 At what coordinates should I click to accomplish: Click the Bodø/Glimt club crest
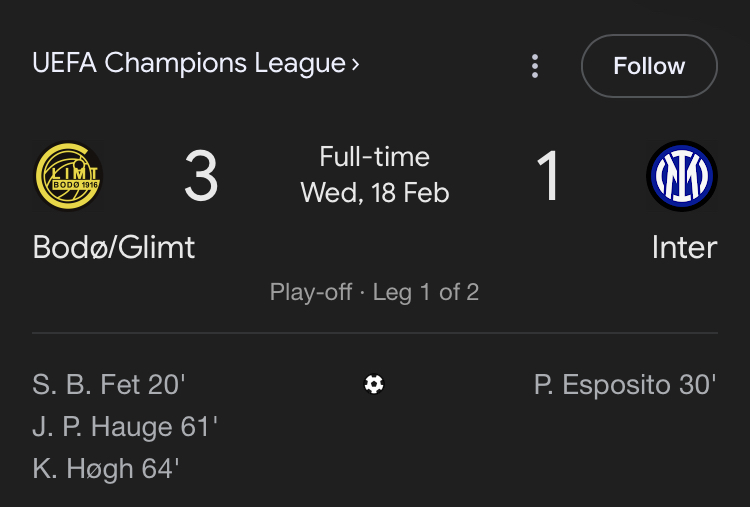pos(69,177)
